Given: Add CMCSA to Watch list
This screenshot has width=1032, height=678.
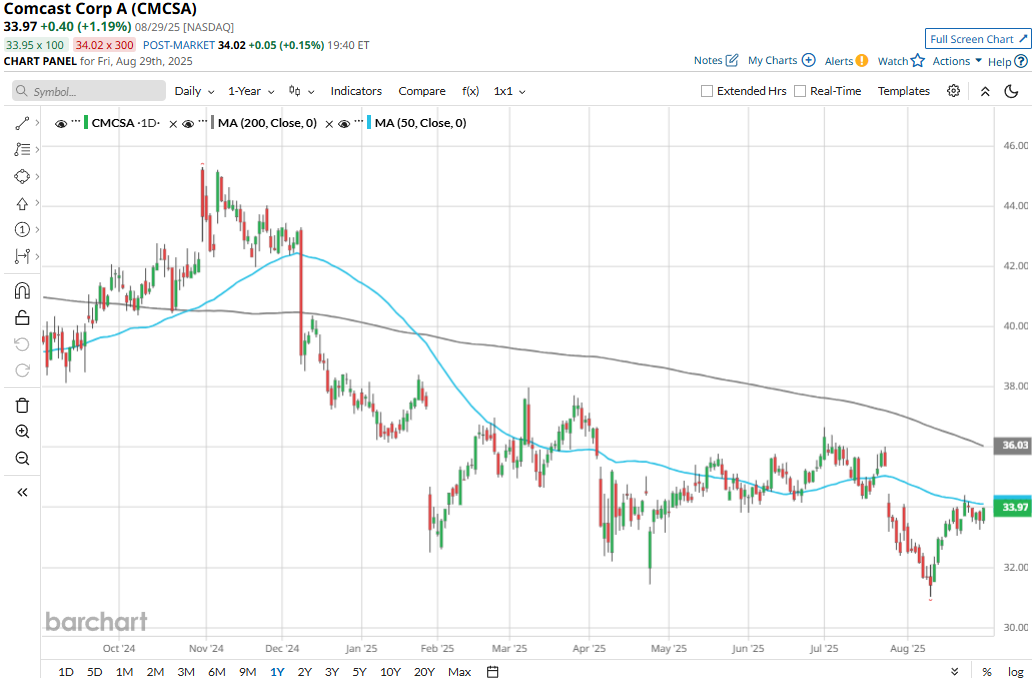Looking at the screenshot, I should point(901,61).
